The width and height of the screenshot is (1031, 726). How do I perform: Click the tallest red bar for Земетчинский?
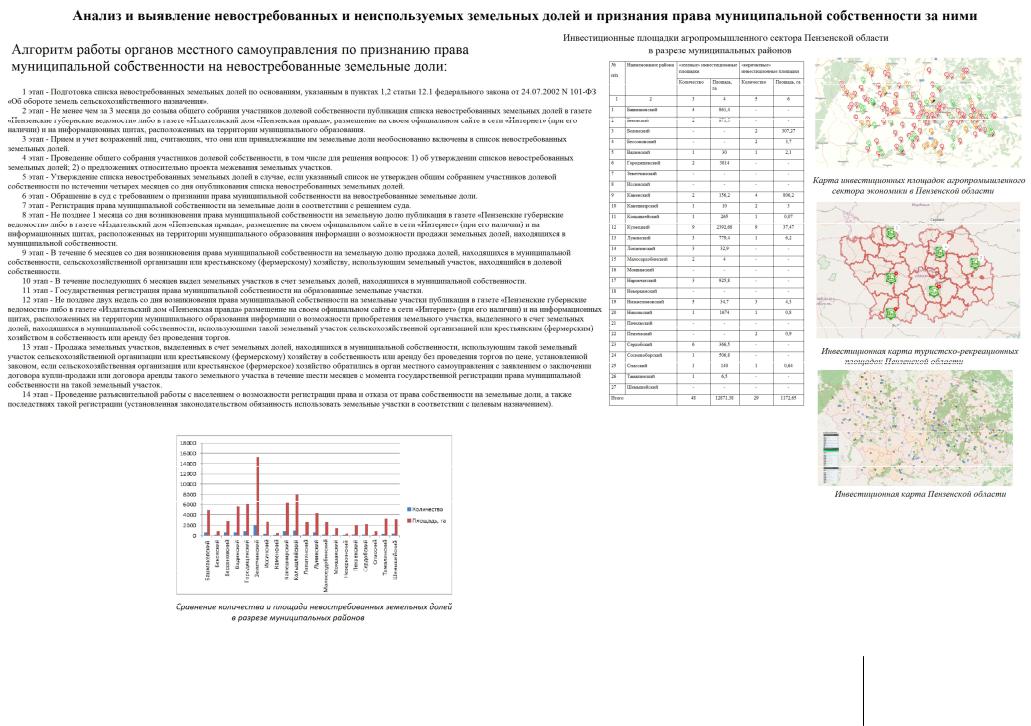coord(258,496)
